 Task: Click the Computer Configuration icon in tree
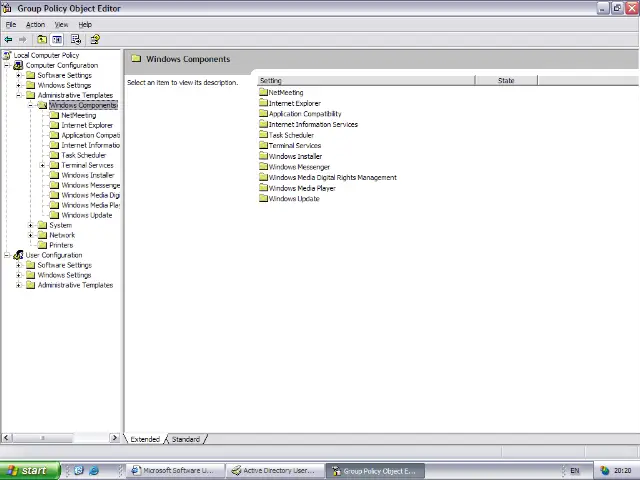point(18,65)
